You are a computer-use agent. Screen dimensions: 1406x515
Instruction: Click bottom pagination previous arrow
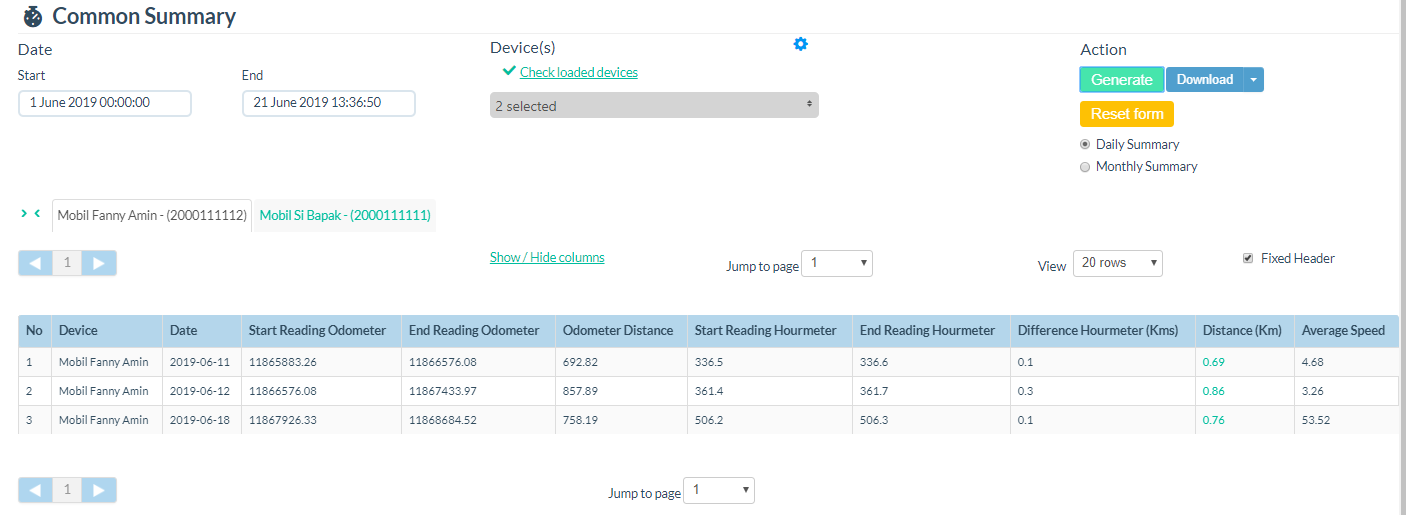(35, 490)
